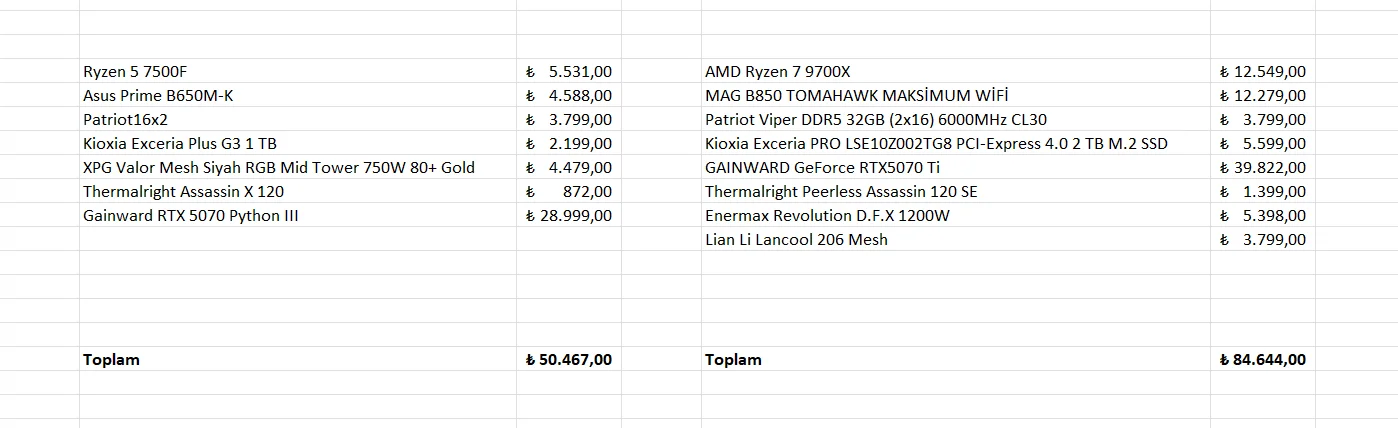
Task: Select the Asus Prime B650M-K cell
Action: (298, 95)
